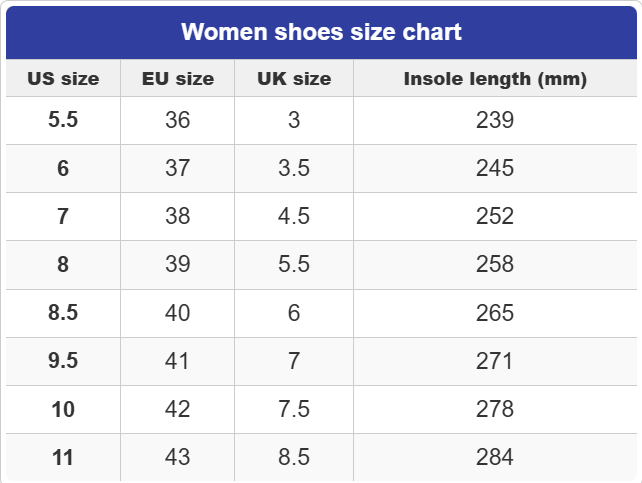Select the US size 8.5 cell

coord(63,313)
